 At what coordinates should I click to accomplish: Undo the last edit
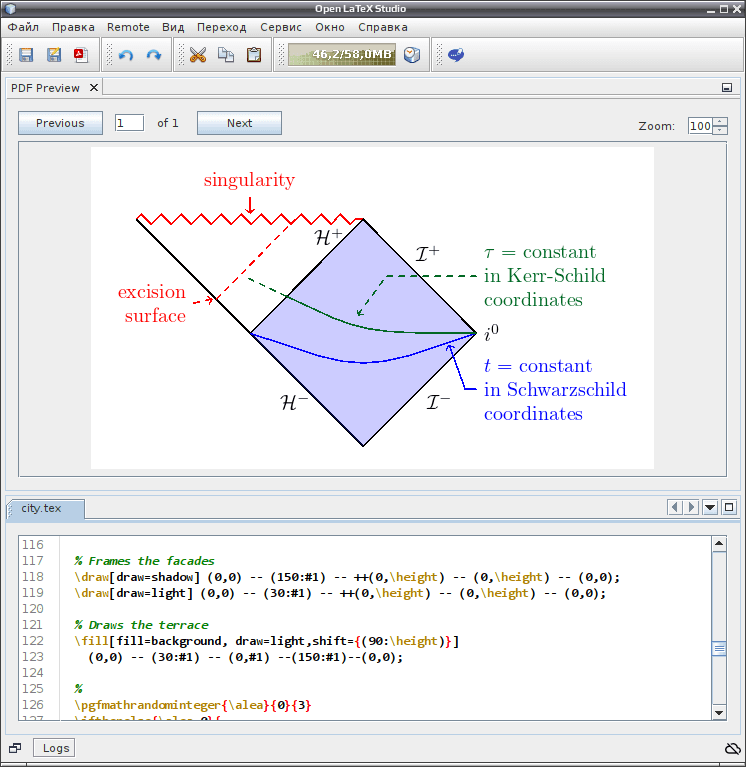pyautogui.click(x=126, y=55)
